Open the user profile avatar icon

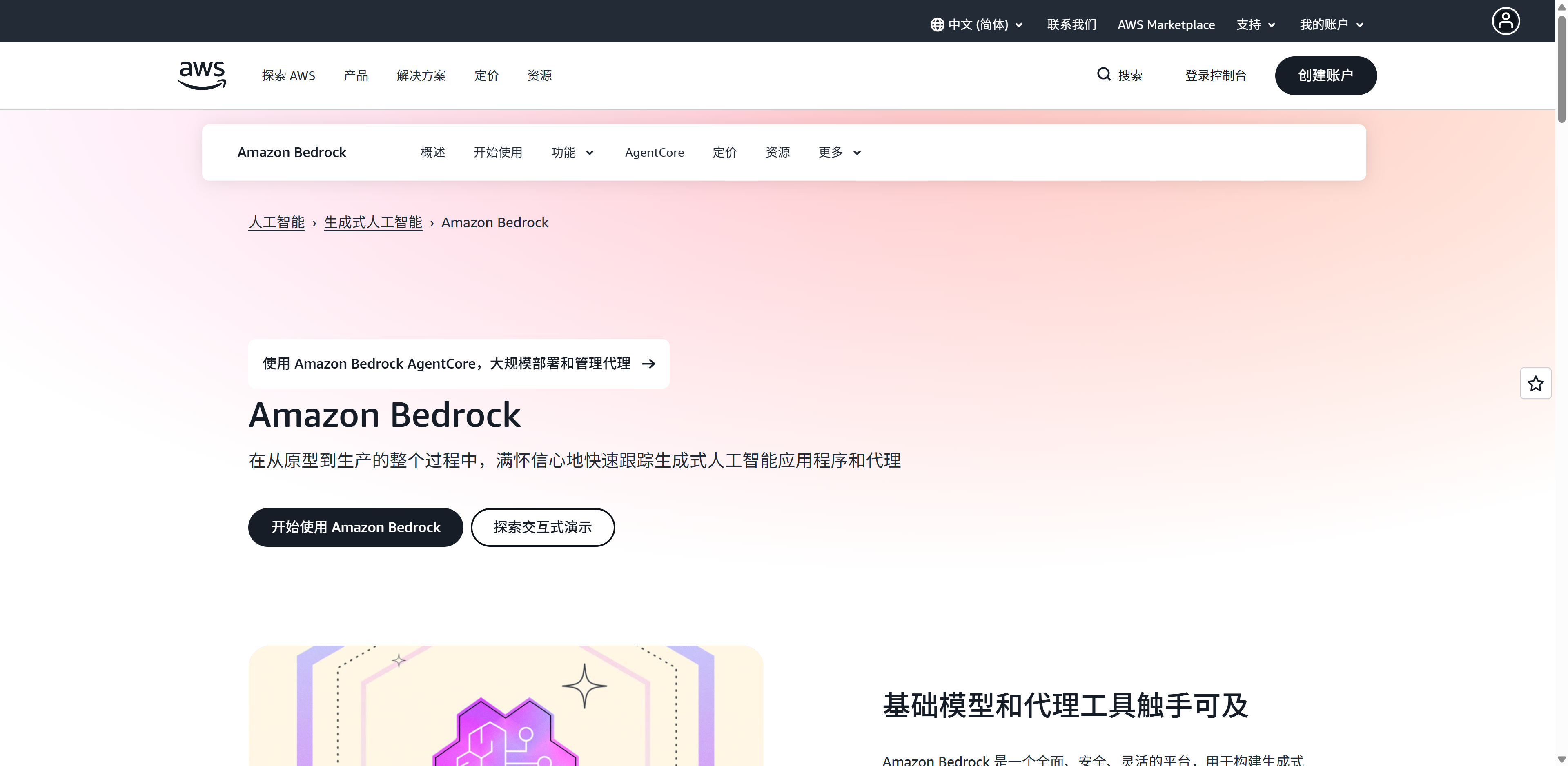point(1505,21)
